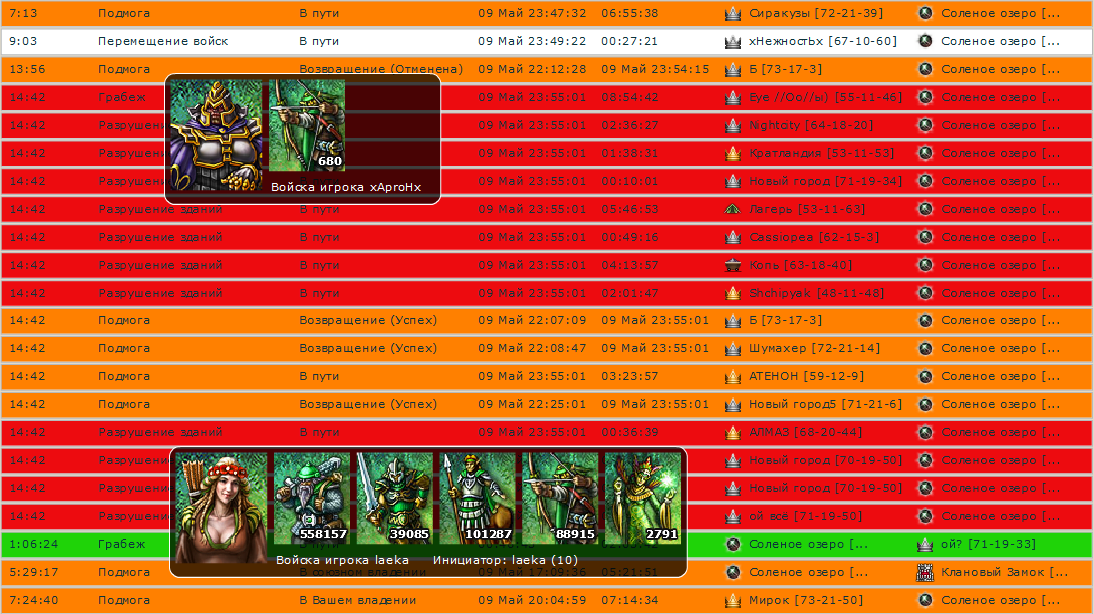Select laeka hero portrait in troops popup
The width and height of the screenshot is (1094, 614).
[x=220, y=508]
